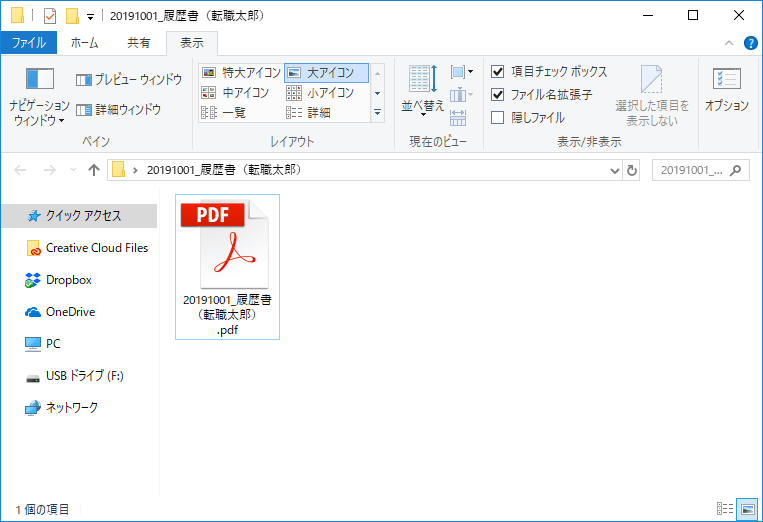Go back with the left arrow
Screen dimensions: 763x522
[x=20, y=170]
